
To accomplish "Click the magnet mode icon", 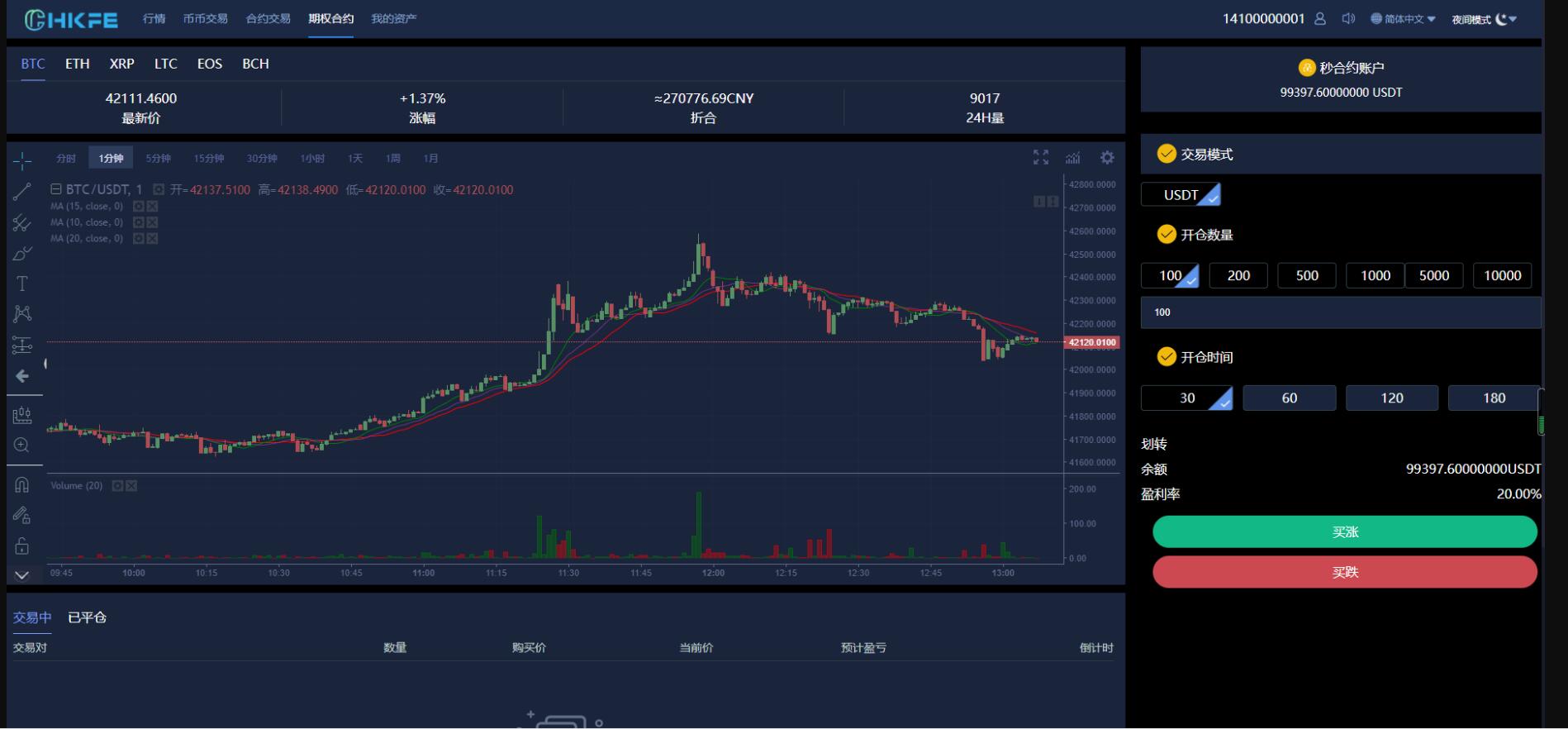I will pyautogui.click(x=22, y=485).
